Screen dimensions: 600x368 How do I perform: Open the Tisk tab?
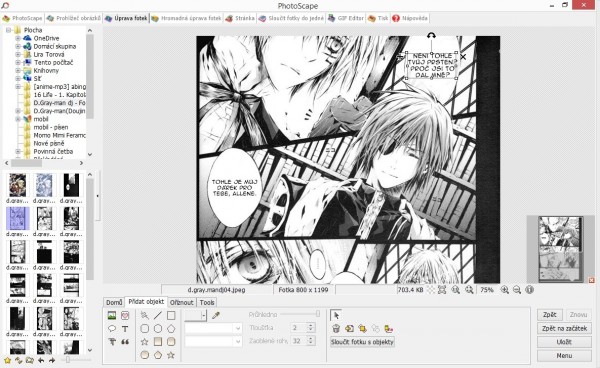(x=378, y=18)
